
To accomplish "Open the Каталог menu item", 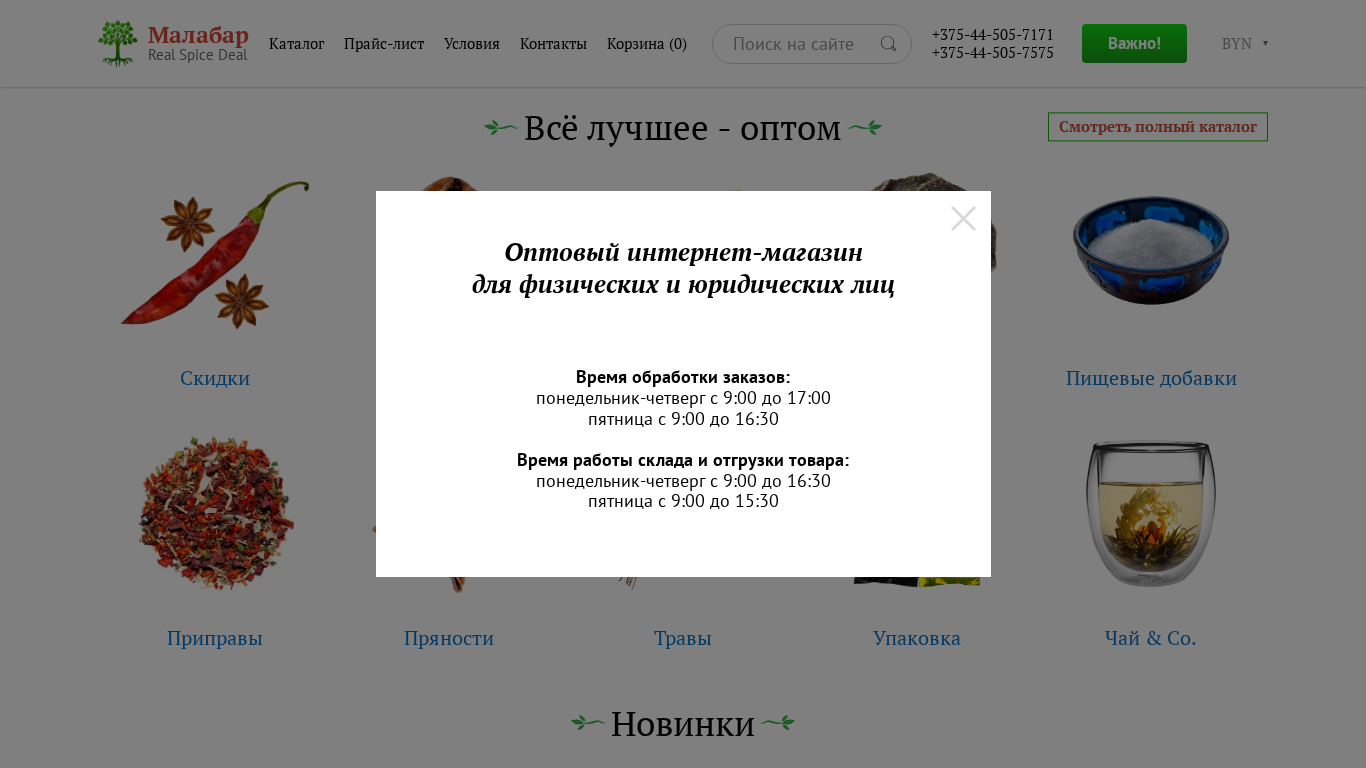I will (297, 44).
